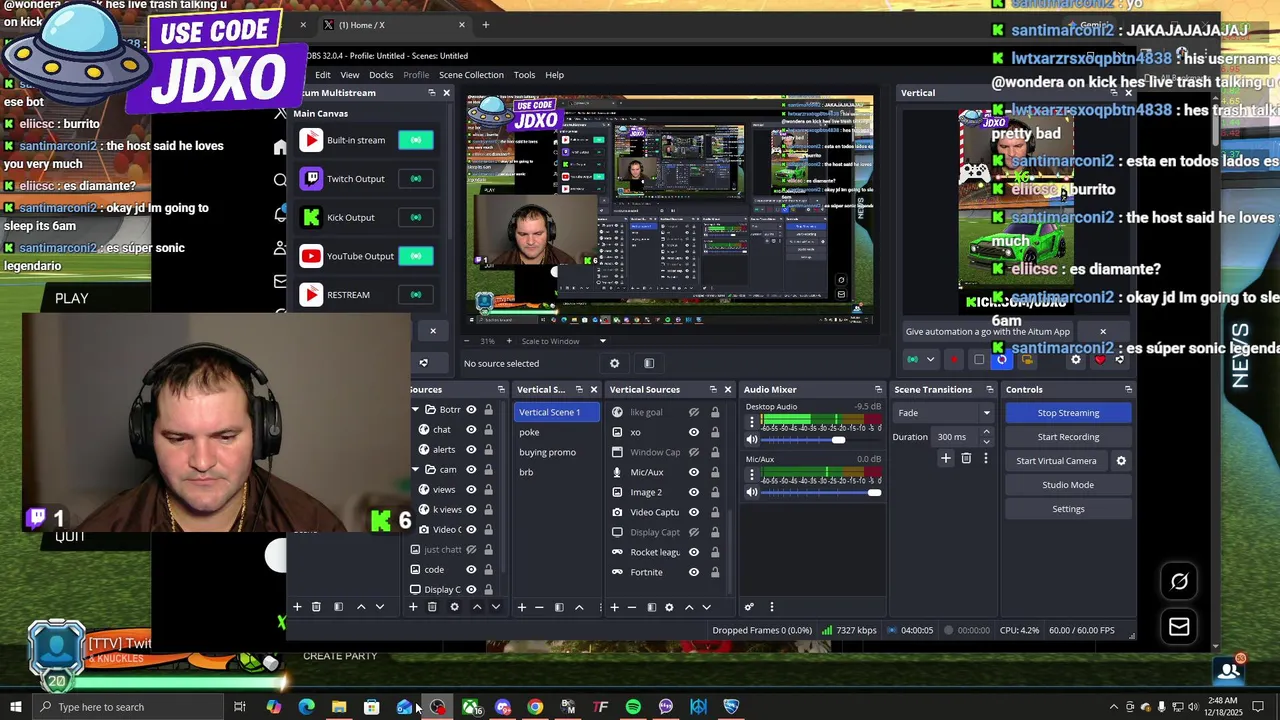Hide Rocket league vertical source
Image resolution: width=1280 pixels, height=720 pixels.
pos(694,552)
